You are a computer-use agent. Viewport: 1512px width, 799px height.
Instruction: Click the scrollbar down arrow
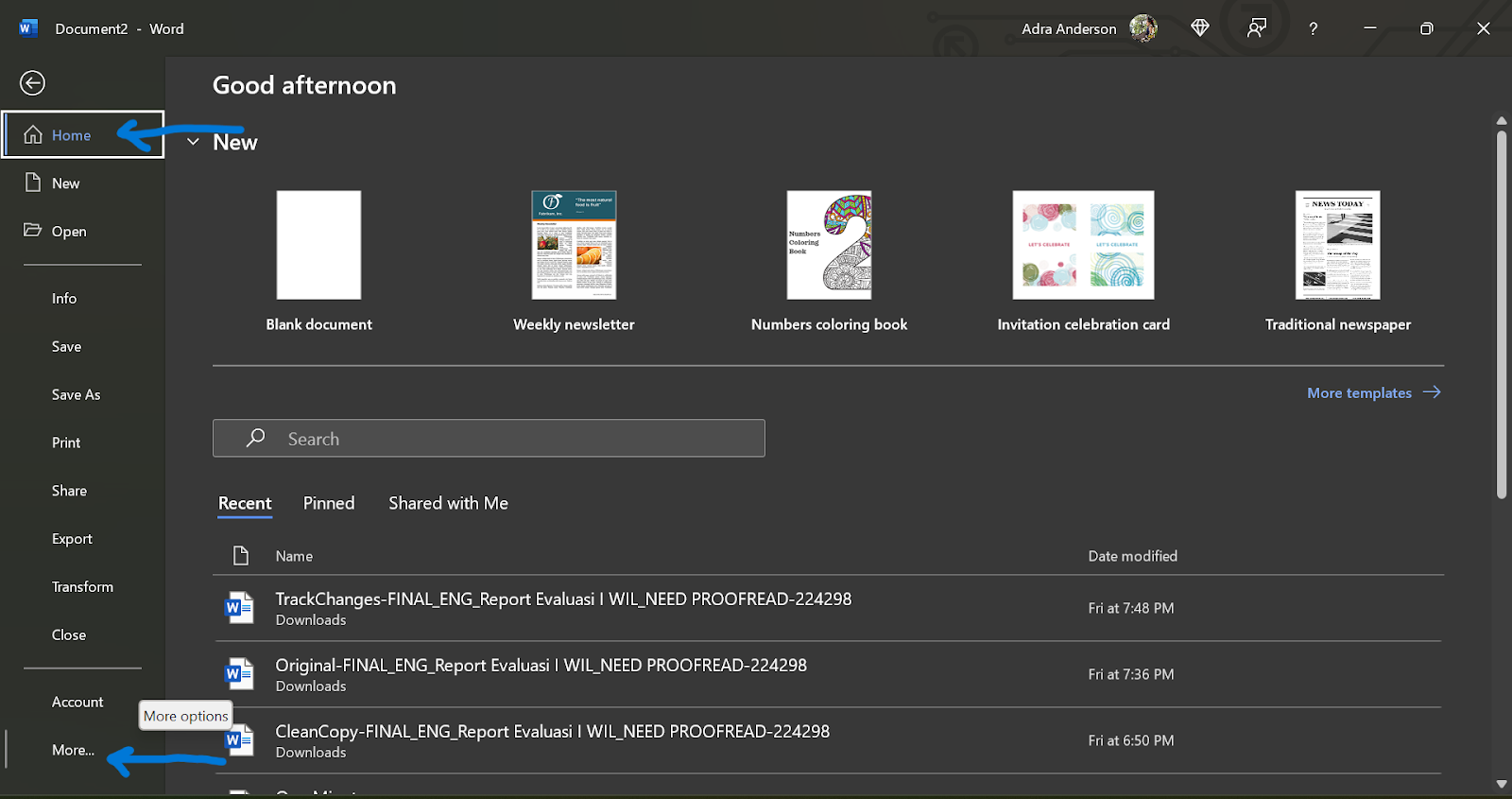coord(1502,784)
